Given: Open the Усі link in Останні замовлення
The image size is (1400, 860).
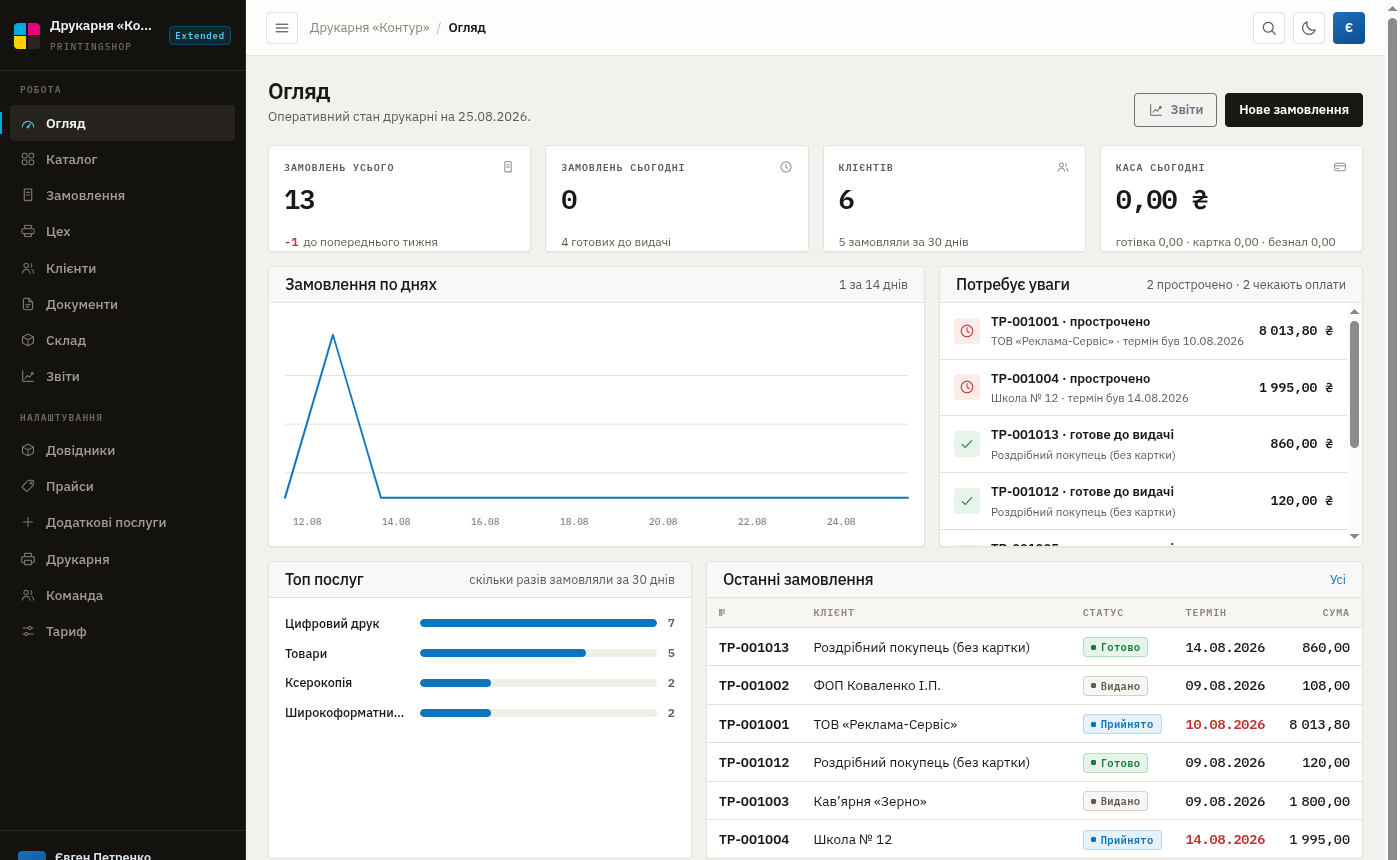Looking at the screenshot, I should [1338, 580].
